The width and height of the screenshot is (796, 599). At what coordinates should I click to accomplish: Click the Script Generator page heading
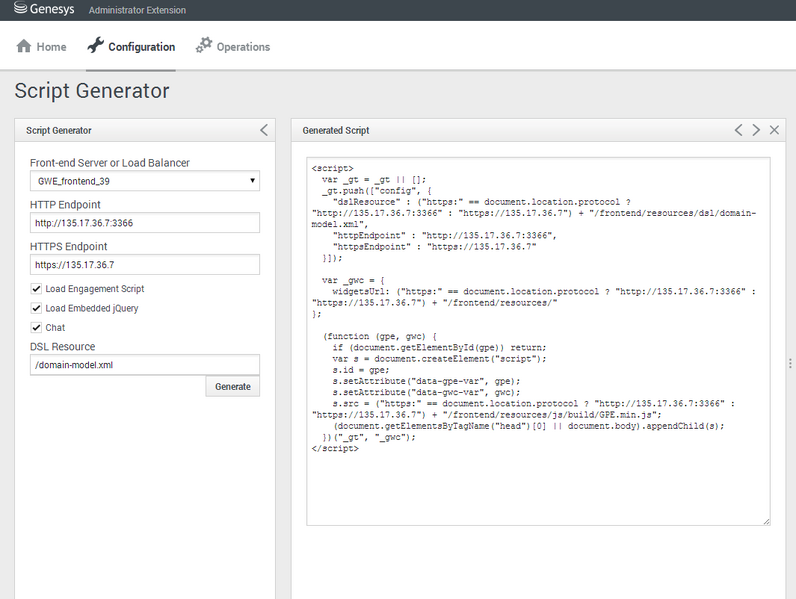coord(92,91)
